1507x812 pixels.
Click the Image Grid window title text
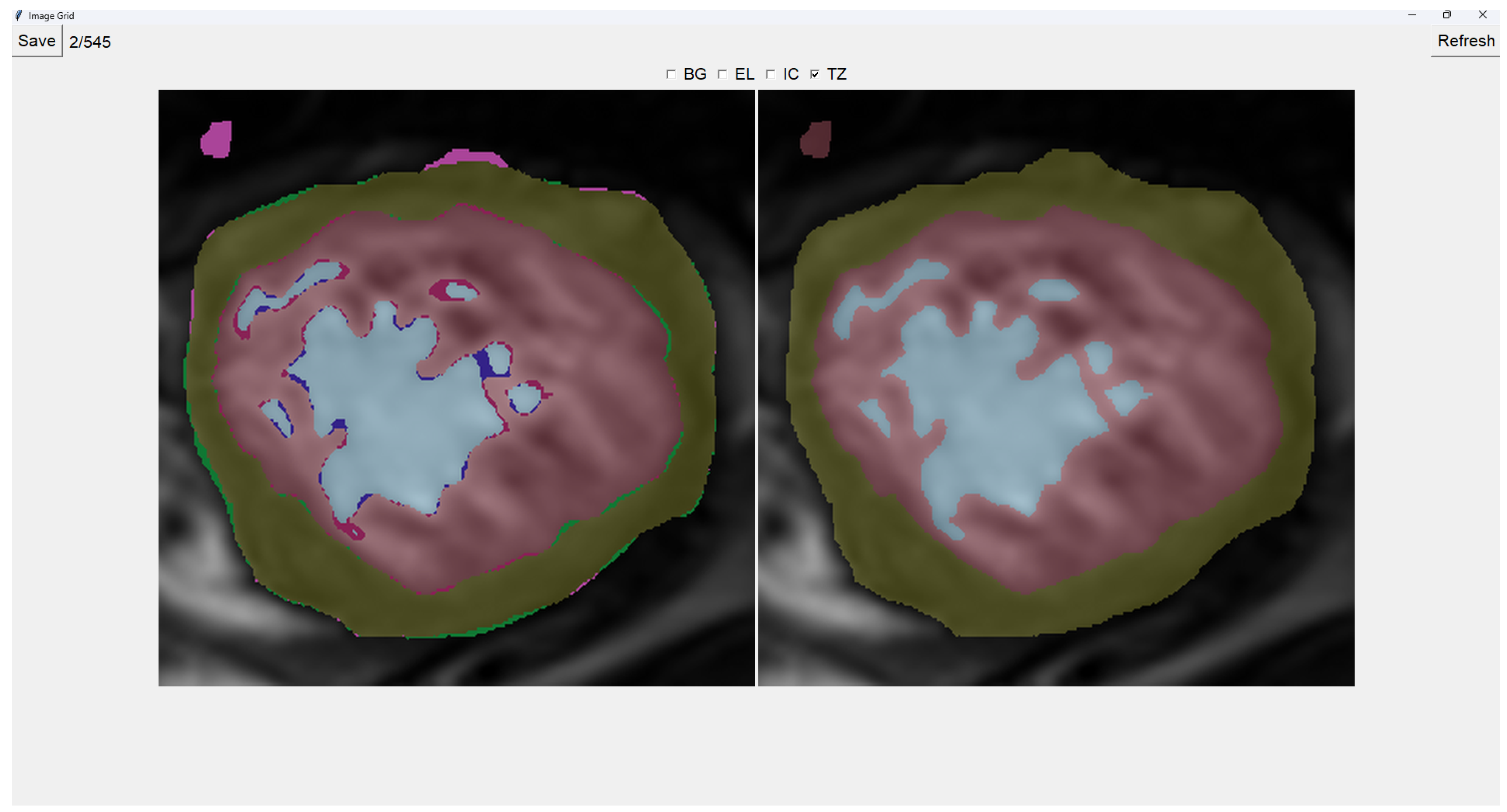[51, 16]
